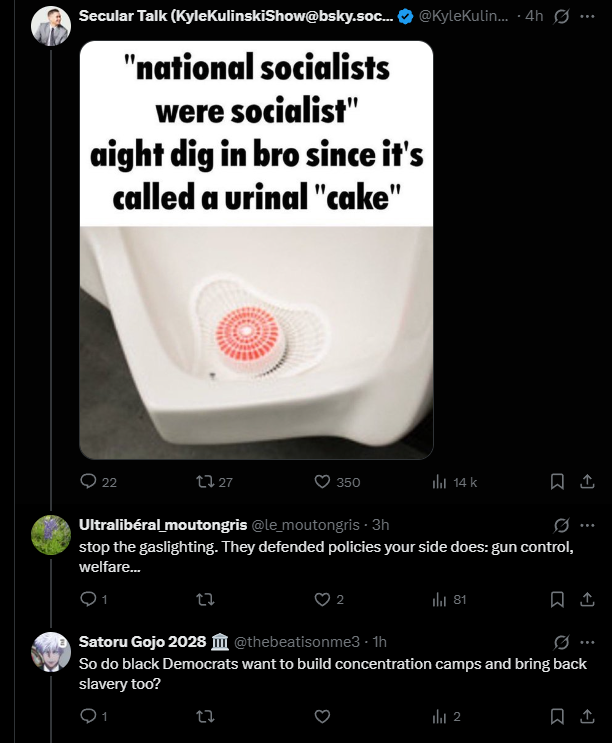Open Secular Talk profile avatar
This screenshot has height=743, width=612.
51,26
